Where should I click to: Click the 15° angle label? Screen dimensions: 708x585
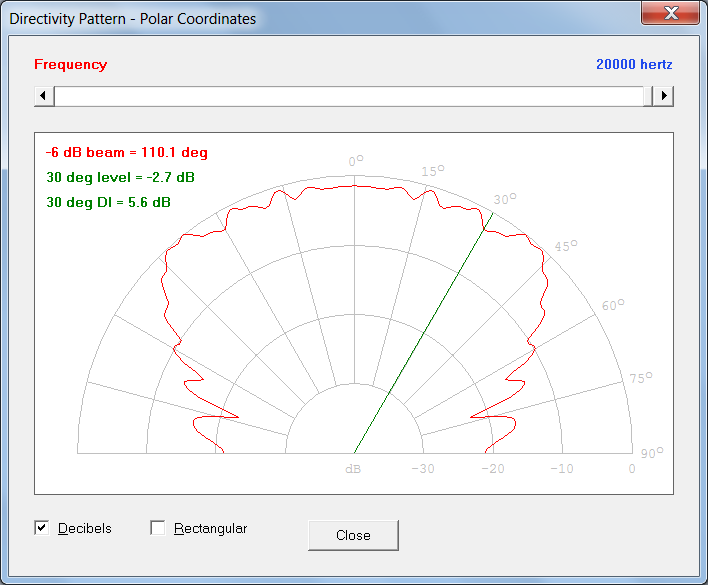pos(433,171)
